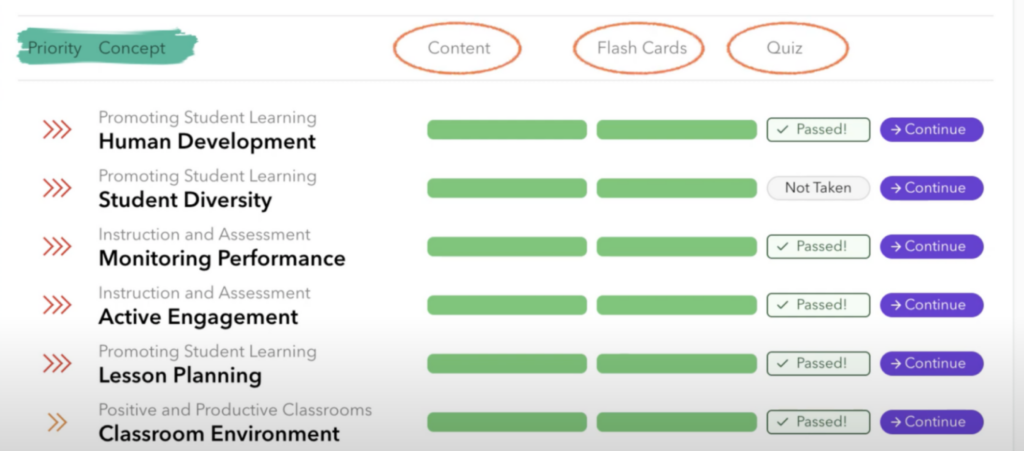Continue the Student Diversity concept
Image resolution: width=1024 pixels, height=451 pixels.
coord(931,188)
